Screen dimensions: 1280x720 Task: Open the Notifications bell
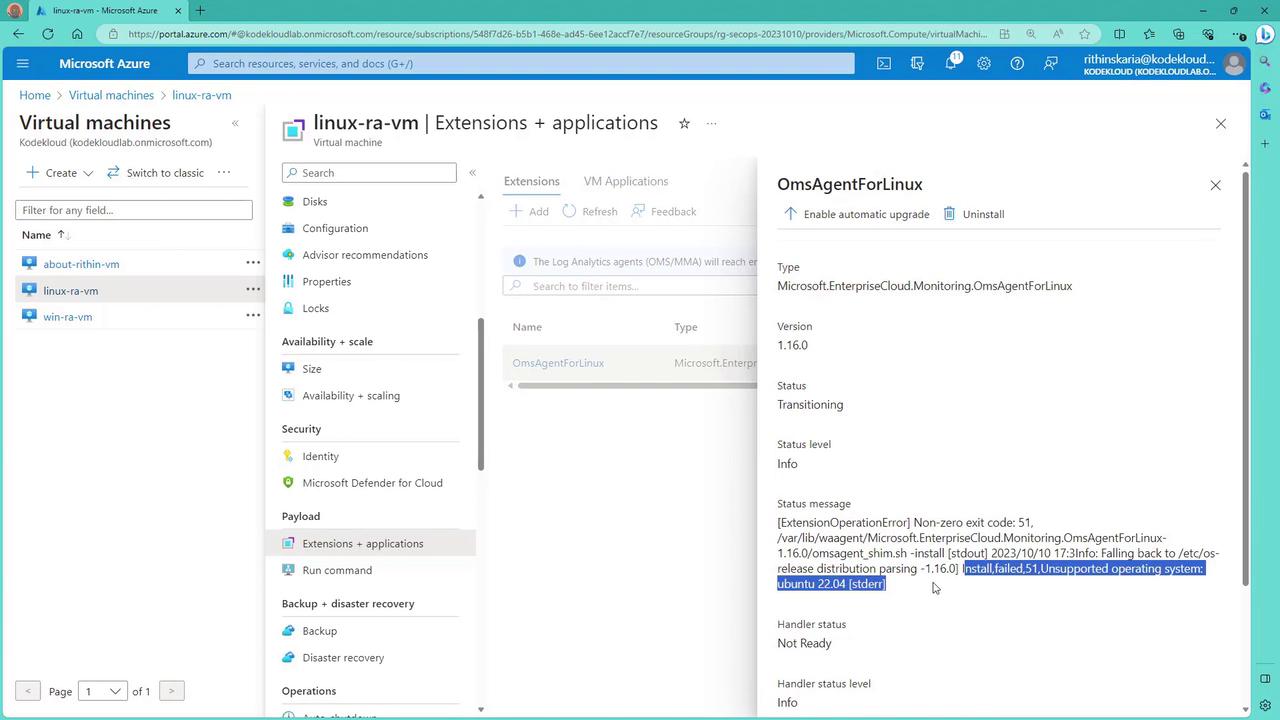(x=951, y=63)
